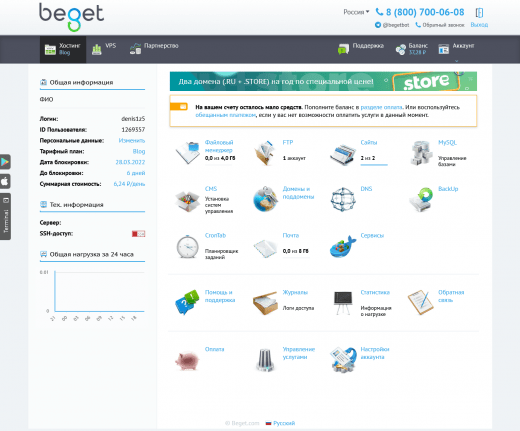Toggle the SSH-доступ switch

tap(138, 234)
